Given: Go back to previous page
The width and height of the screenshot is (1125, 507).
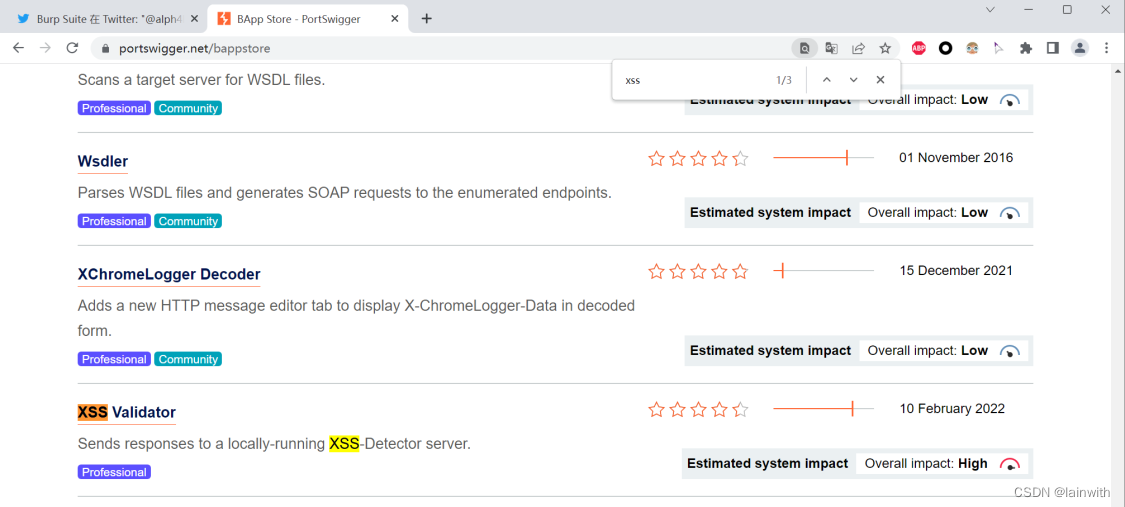Looking at the screenshot, I should point(19,48).
